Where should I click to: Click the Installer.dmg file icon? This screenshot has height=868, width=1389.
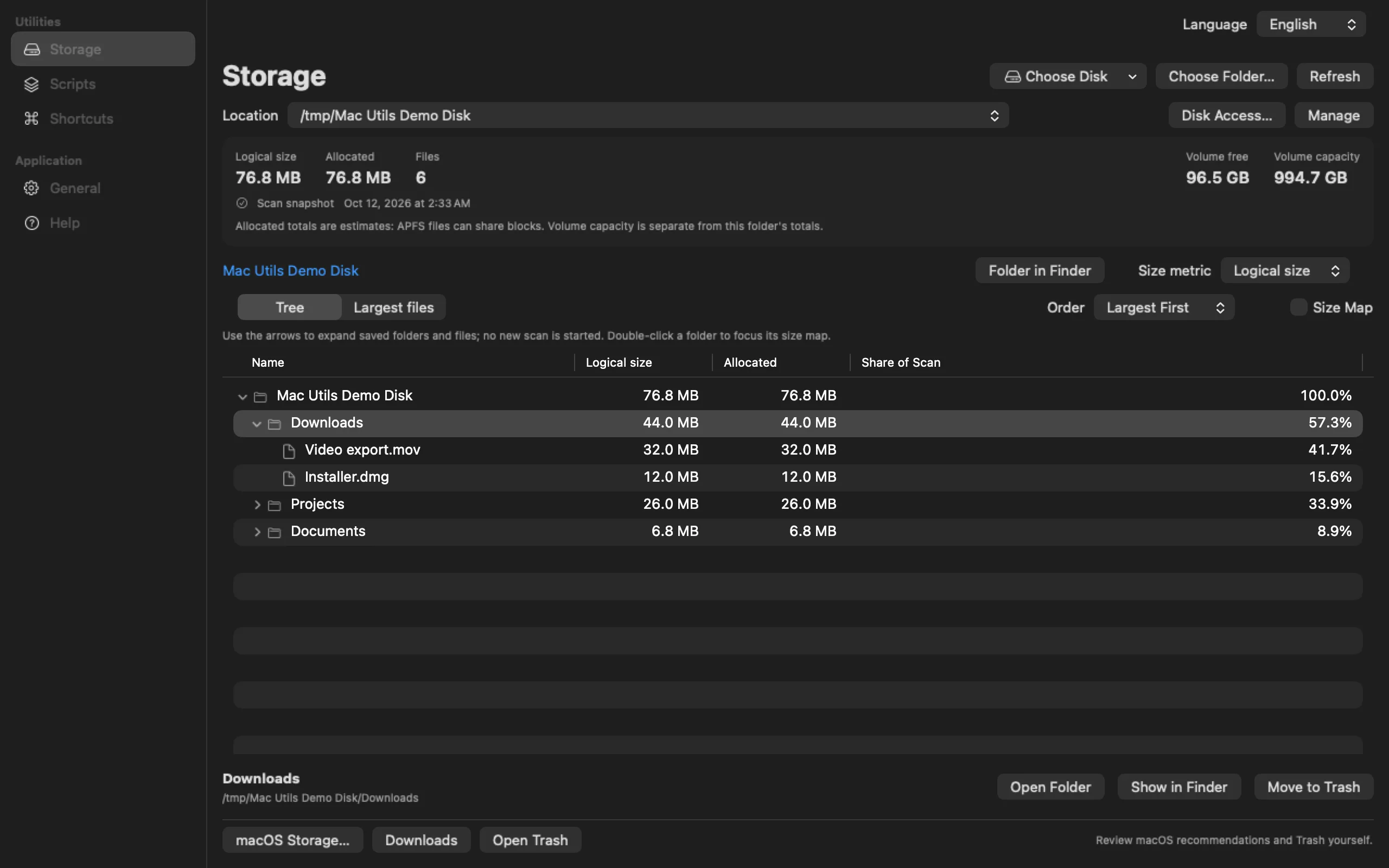tap(289, 477)
